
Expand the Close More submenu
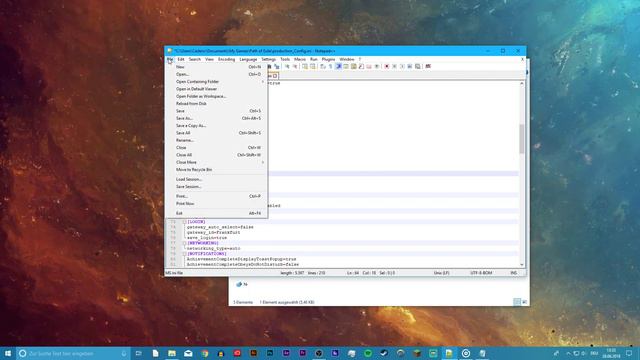[216, 162]
